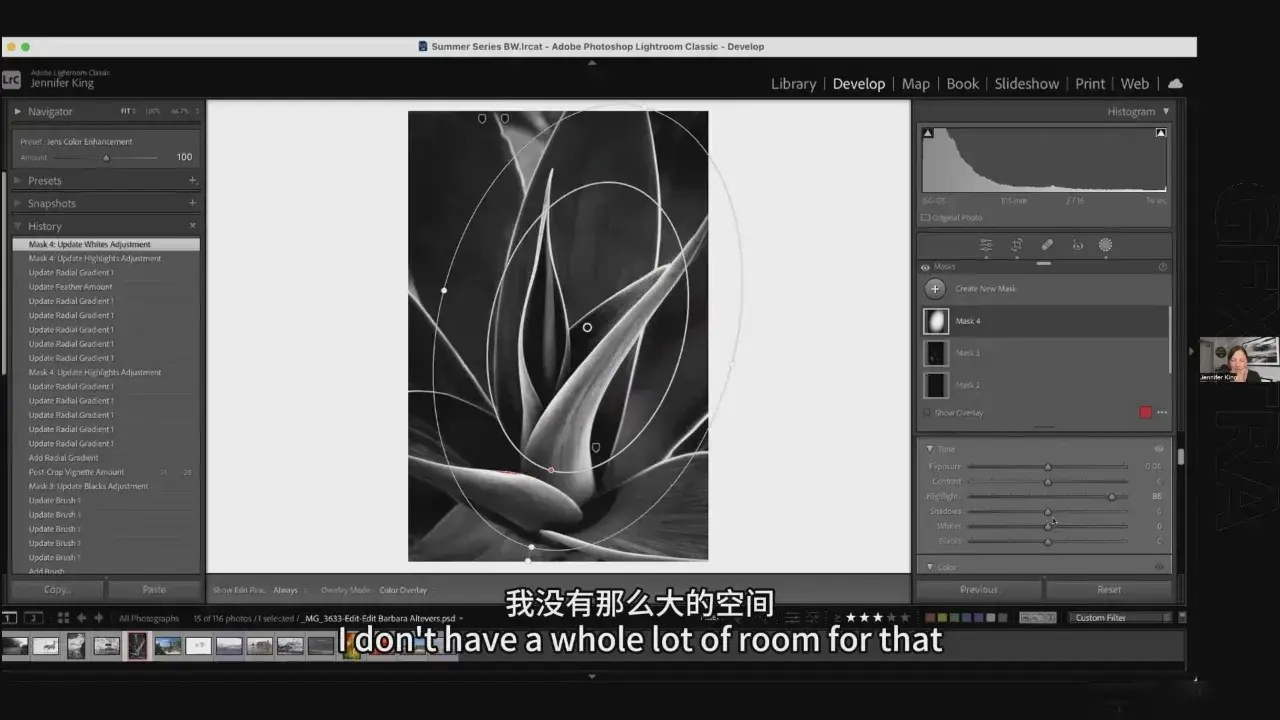Click the cloud sync status icon
The width and height of the screenshot is (1280, 720).
tap(1176, 84)
